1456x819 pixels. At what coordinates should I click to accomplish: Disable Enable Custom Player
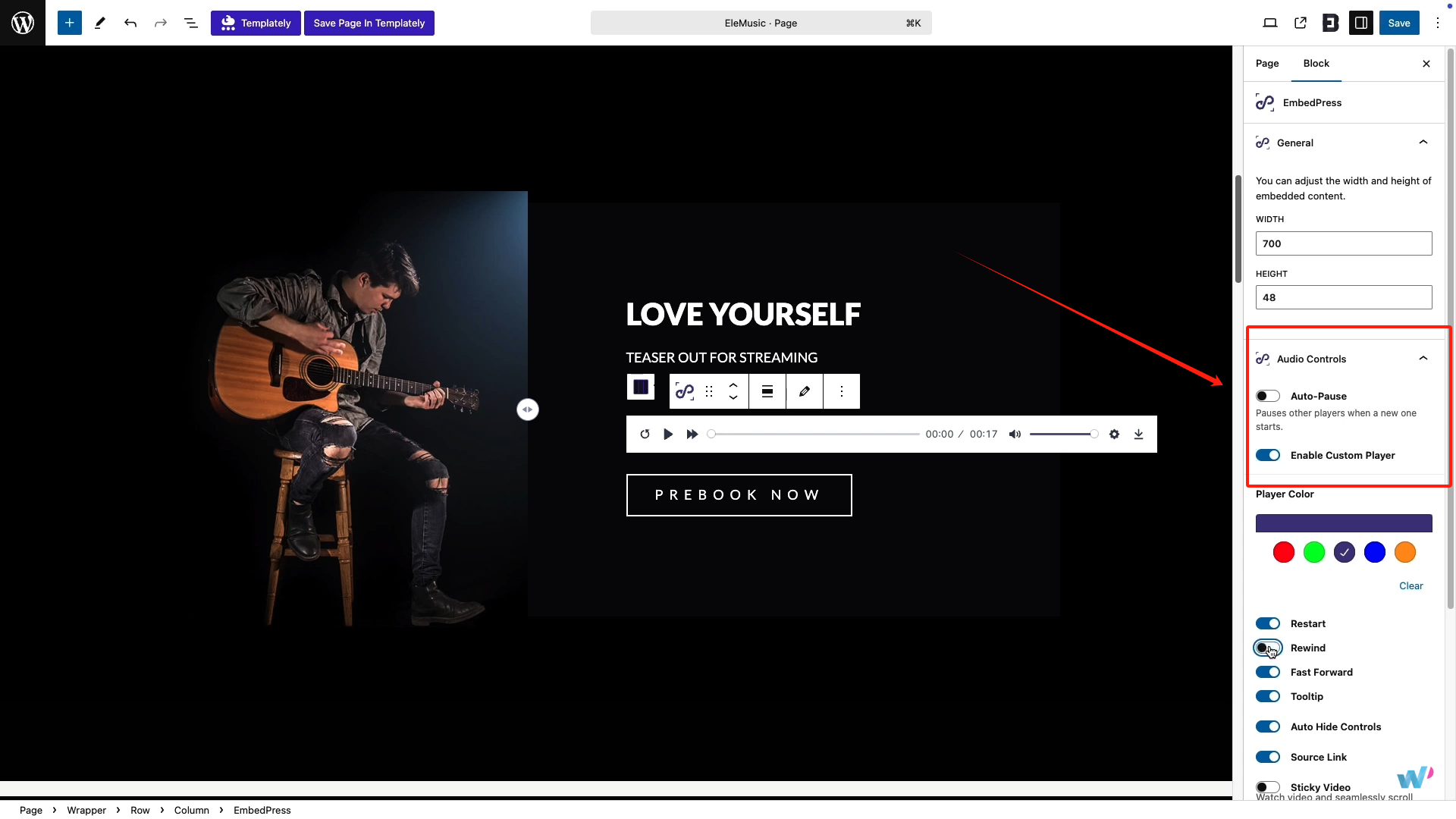[1268, 455]
